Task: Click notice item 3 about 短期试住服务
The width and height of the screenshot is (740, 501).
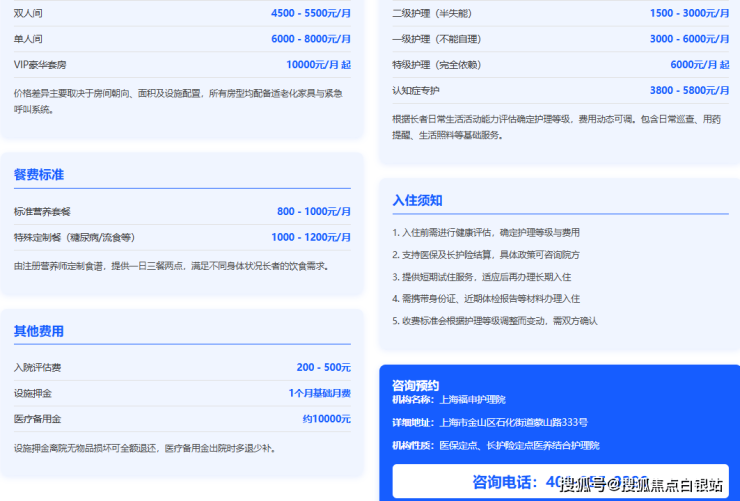Action: click(481, 277)
